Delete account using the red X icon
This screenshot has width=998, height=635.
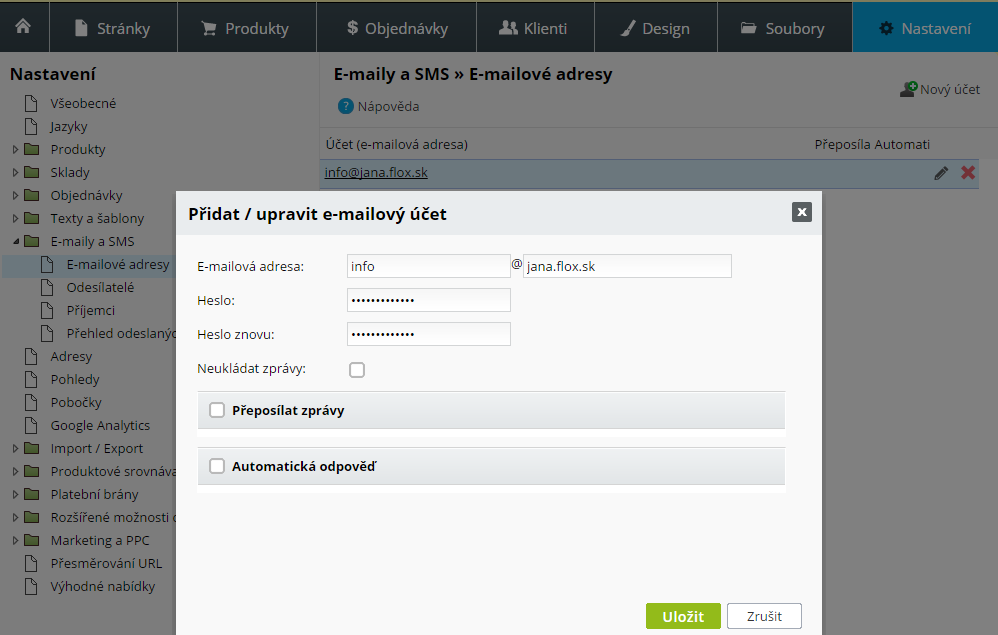click(x=968, y=173)
